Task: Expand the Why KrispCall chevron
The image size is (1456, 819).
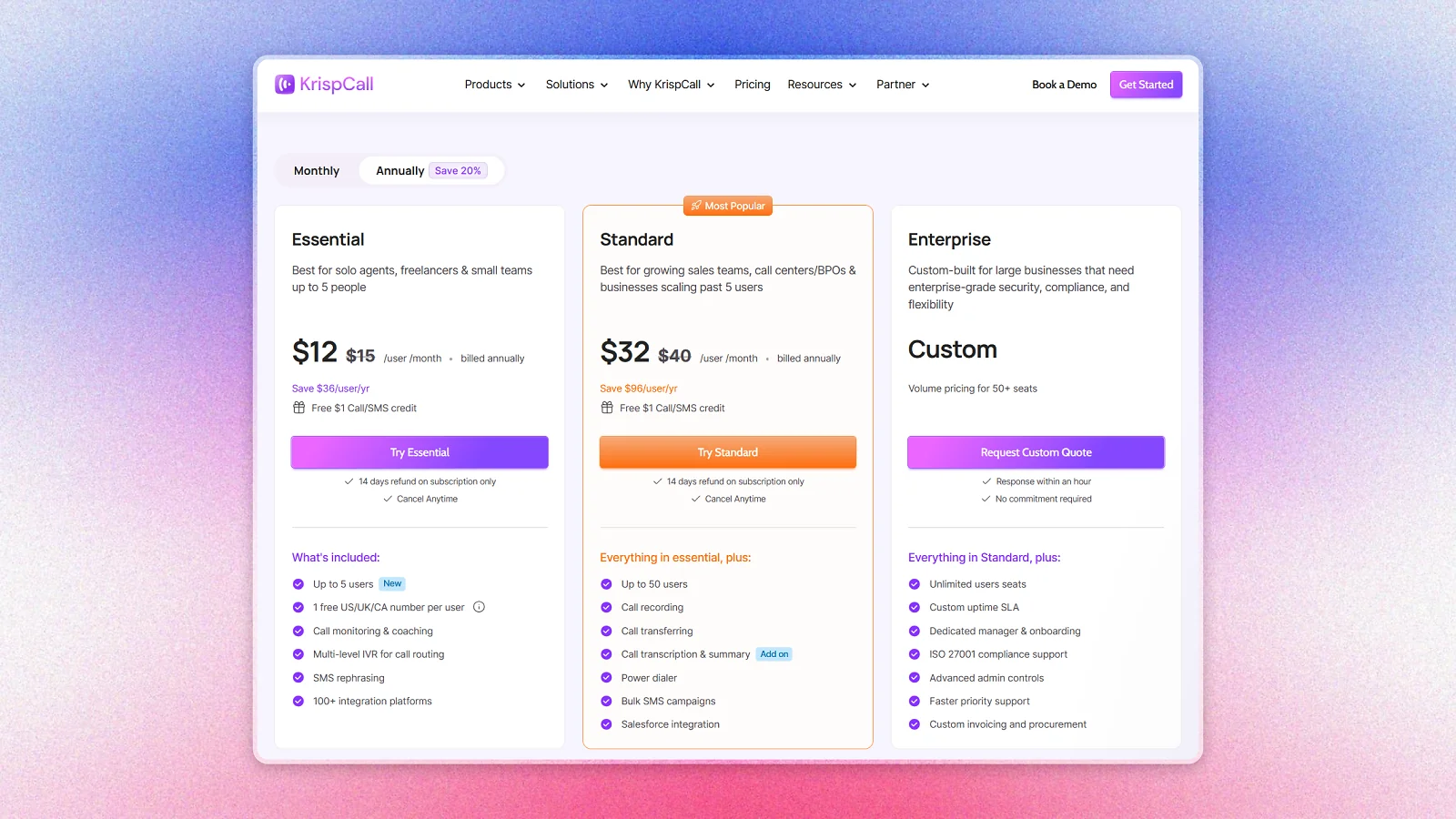Action: coord(711,86)
